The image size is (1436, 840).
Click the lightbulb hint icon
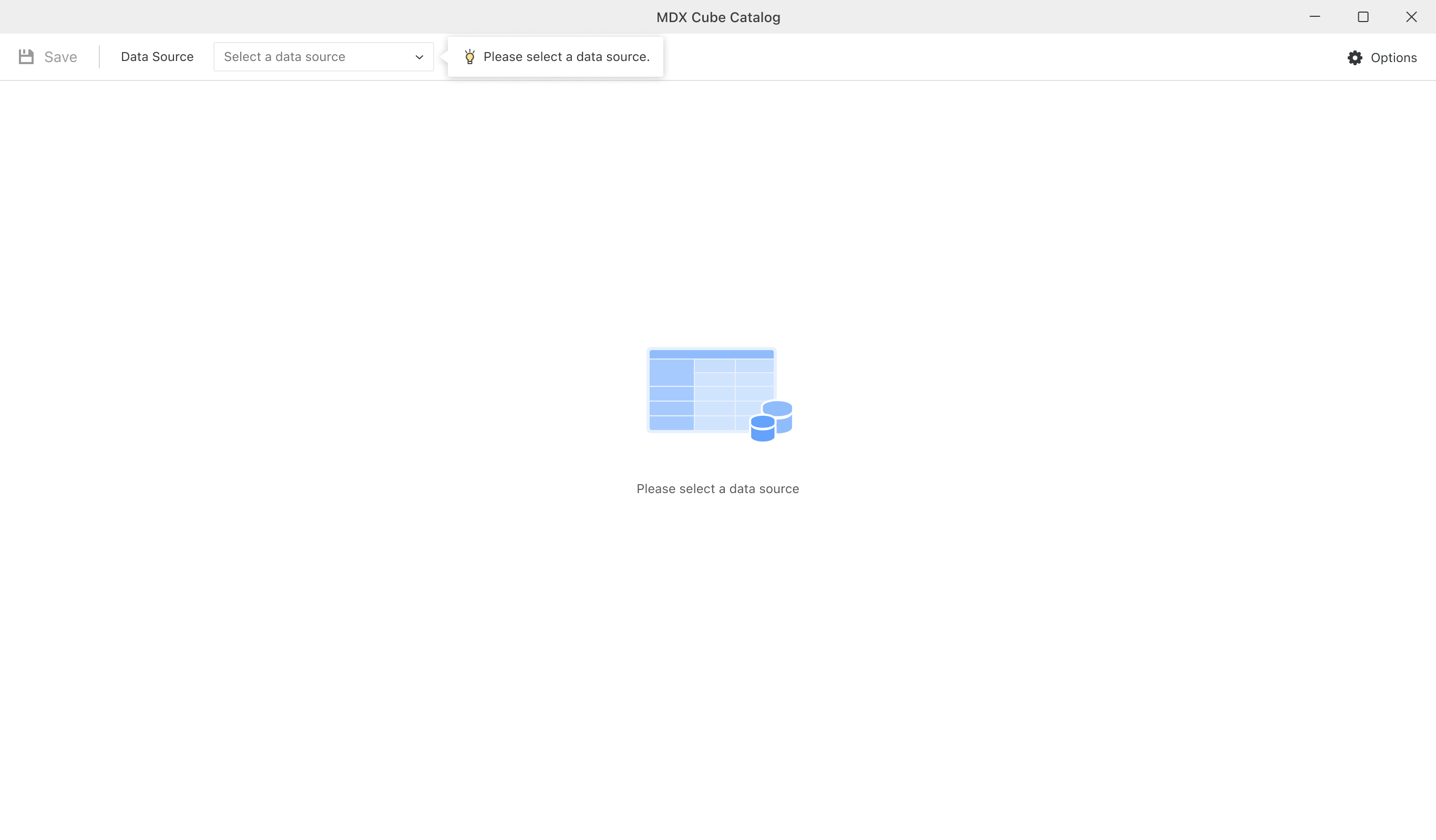point(469,56)
